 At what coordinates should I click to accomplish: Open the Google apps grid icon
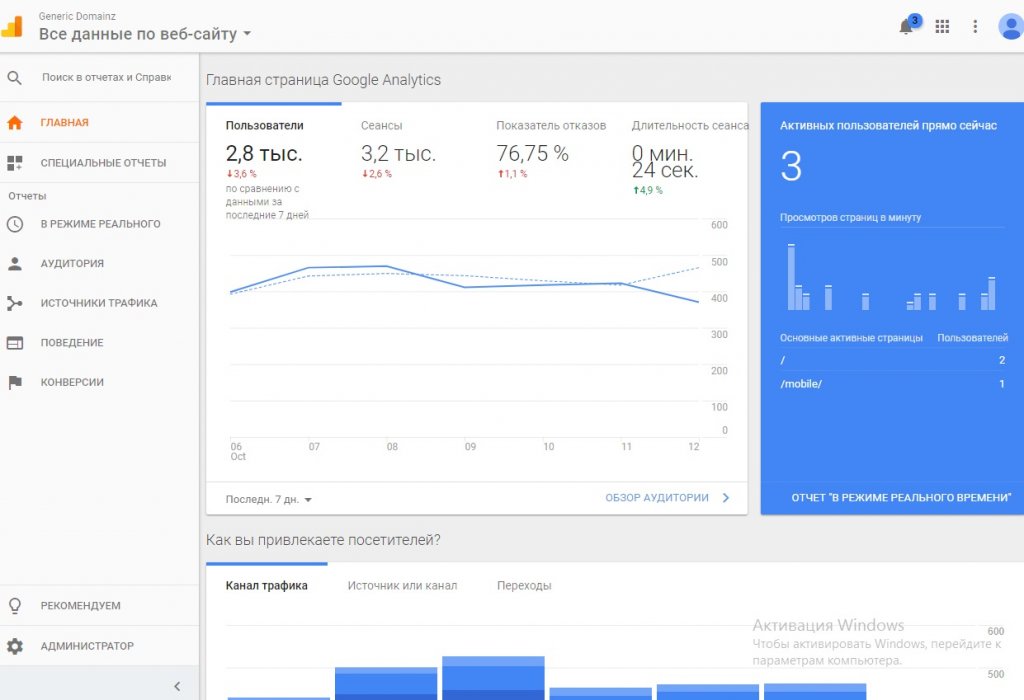[x=941, y=27]
